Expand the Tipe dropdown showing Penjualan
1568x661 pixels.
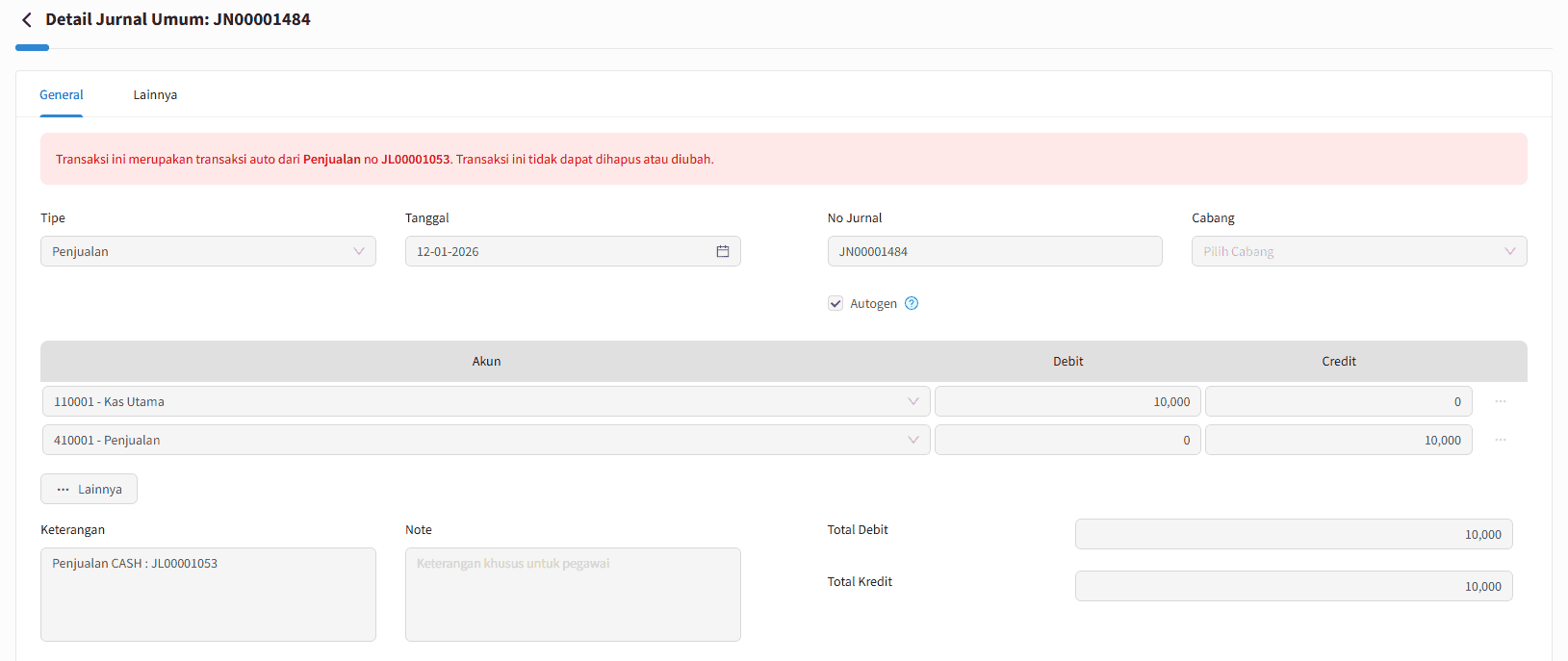click(208, 251)
